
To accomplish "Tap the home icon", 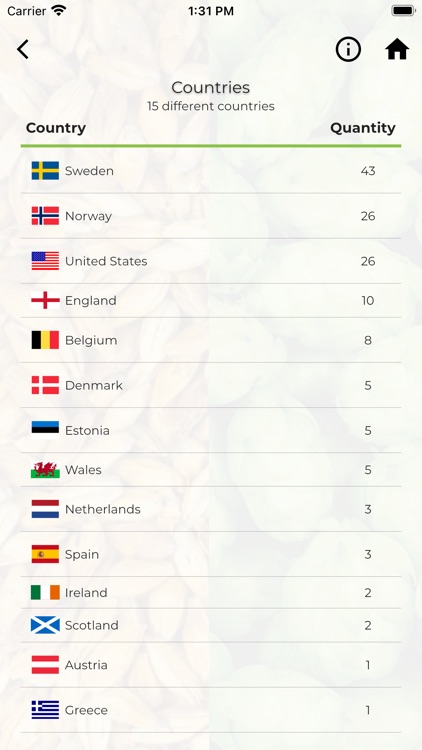I will click(397, 49).
